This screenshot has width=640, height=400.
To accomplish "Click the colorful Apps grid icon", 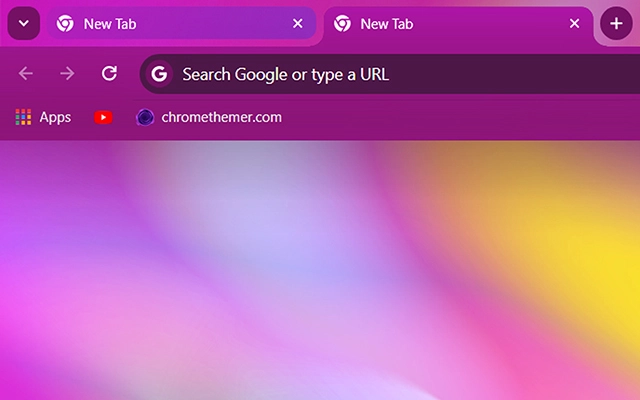I will click(24, 117).
